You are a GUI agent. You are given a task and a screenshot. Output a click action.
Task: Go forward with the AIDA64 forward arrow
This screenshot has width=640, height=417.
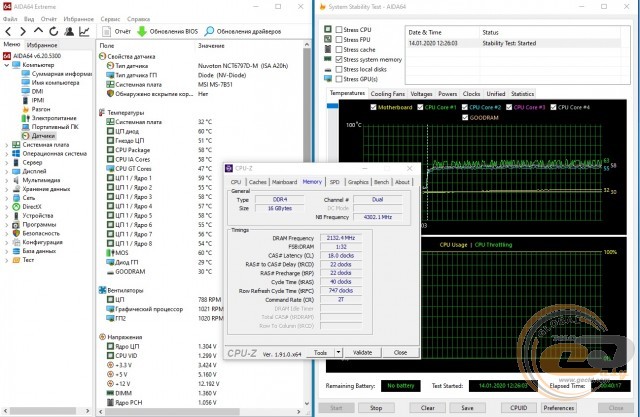tap(23, 31)
